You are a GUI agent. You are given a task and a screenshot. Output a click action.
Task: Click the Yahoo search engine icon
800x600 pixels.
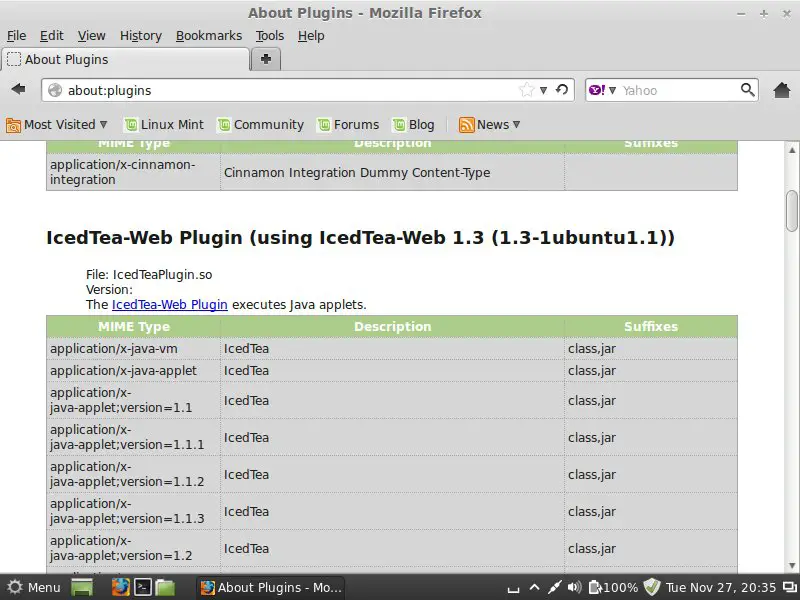(597, 90)
